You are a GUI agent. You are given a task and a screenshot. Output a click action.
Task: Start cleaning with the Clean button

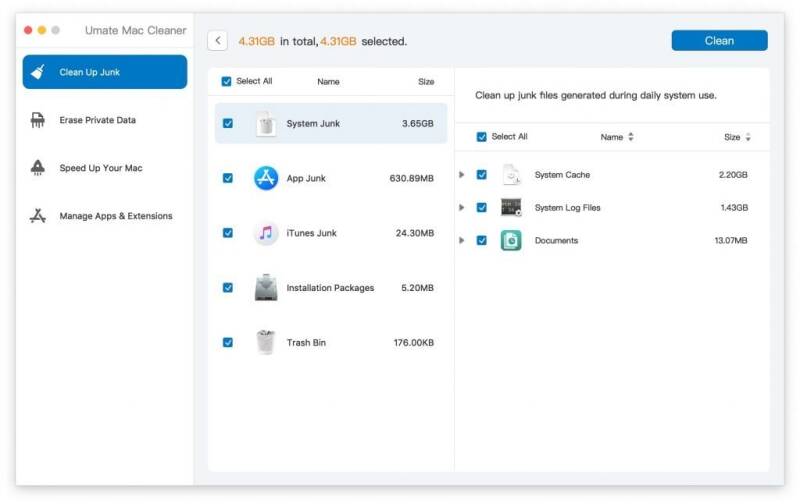(719, 41)
